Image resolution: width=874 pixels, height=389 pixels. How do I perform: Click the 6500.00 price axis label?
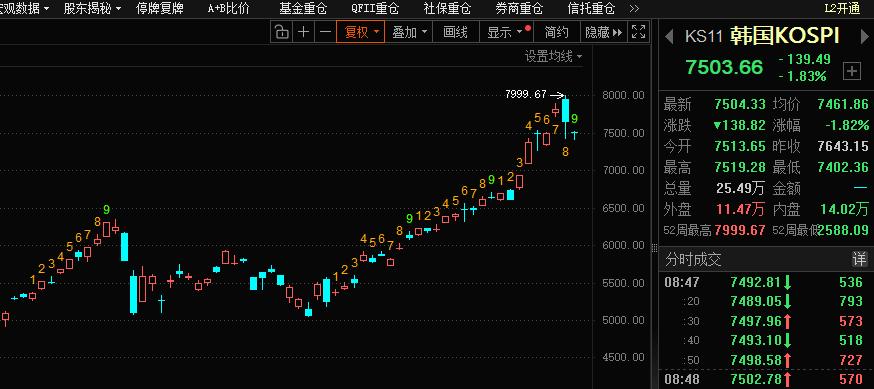(623, 208)
